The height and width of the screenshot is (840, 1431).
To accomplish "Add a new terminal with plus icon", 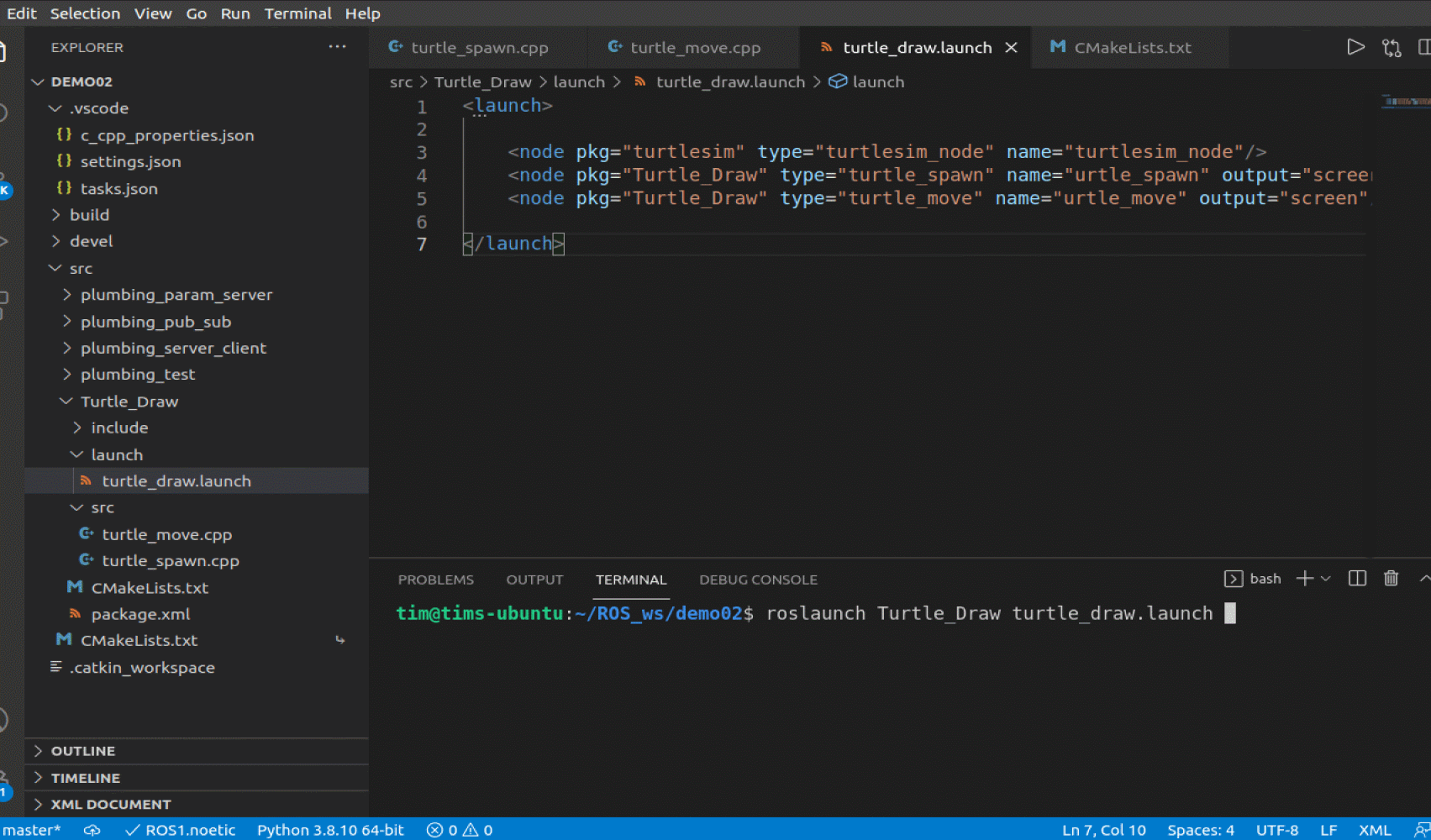I will click(x=1304, y=579).
